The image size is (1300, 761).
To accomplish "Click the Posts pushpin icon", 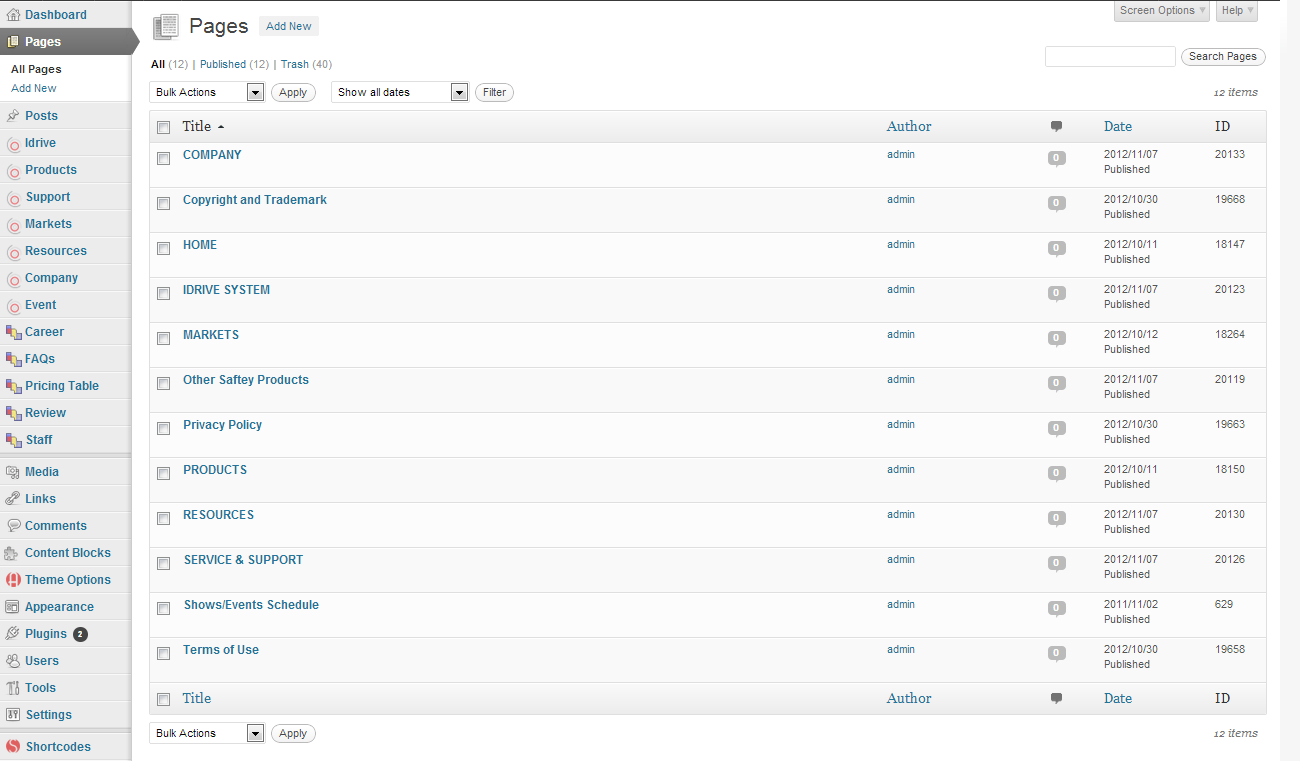I will click(13, 116).
